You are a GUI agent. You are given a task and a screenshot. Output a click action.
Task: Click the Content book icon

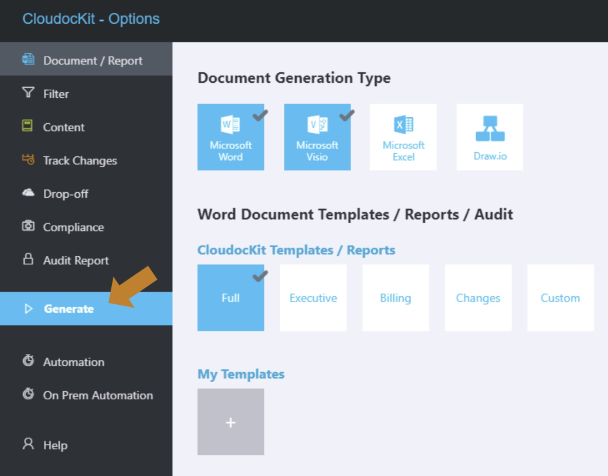point(28,126)
